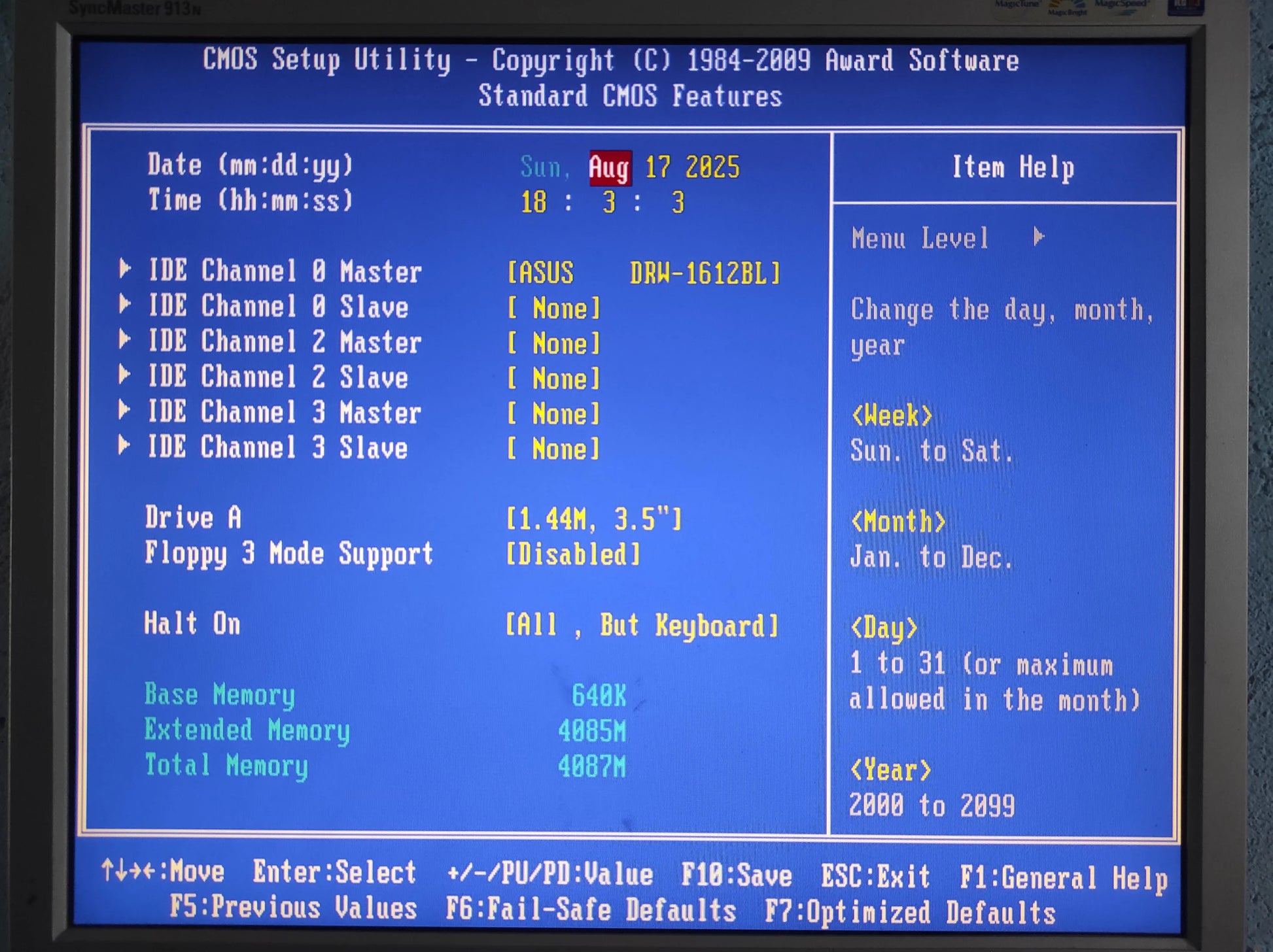Expand IDE Channel 3 Master arrow

tap(124, 410)
